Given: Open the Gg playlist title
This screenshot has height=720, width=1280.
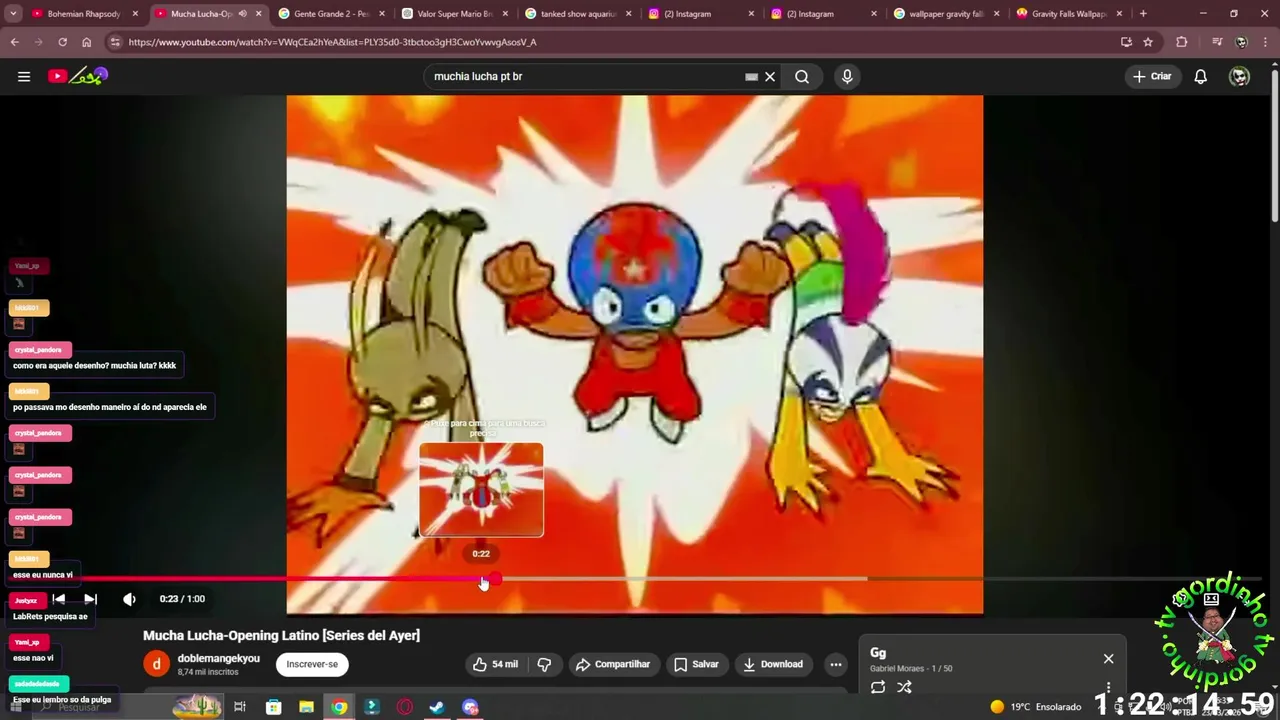Looking at the screenshot, I should 878,653.
